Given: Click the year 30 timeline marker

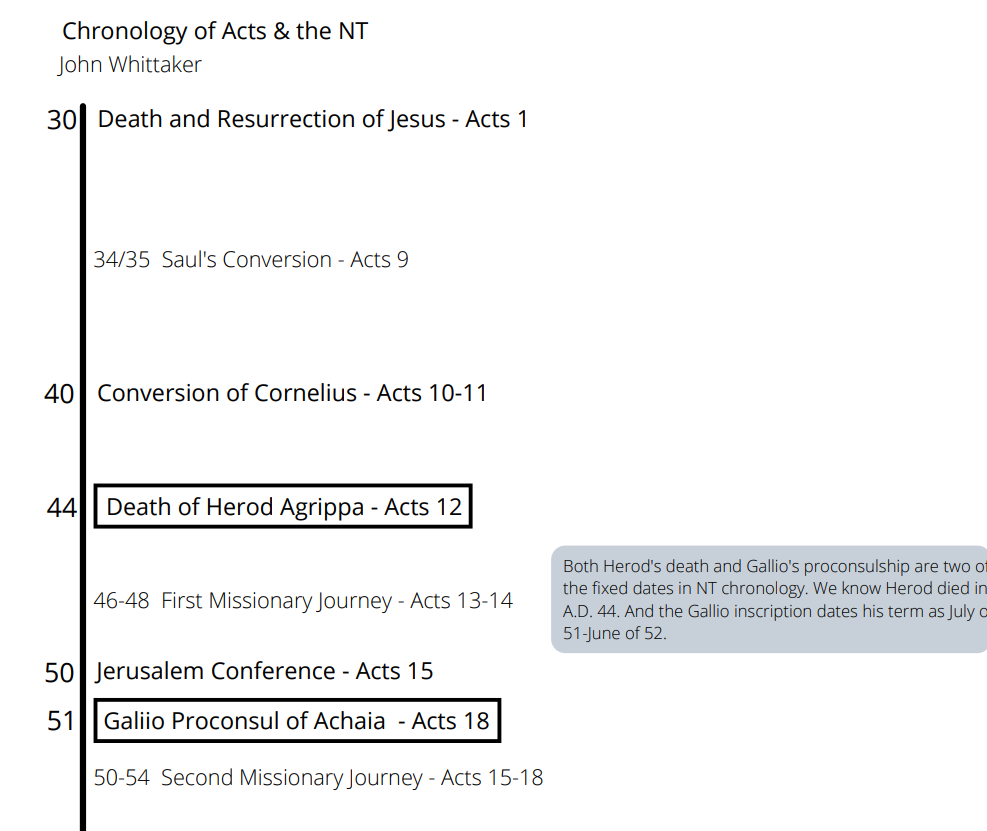Looking at the screenshot, I should coord(61,120).
